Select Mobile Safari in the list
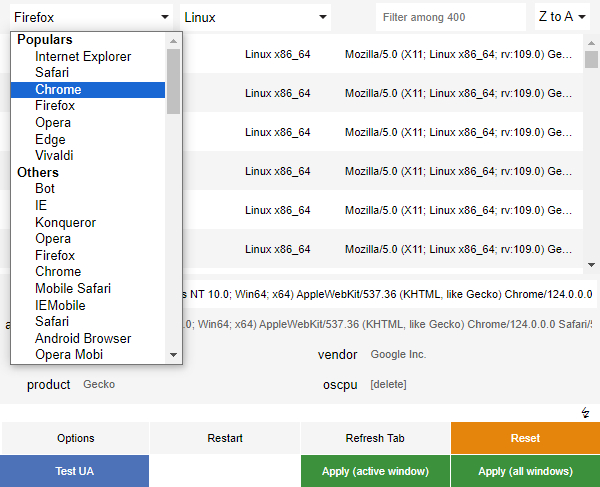Image resolution: width=600 pixels, height=487 pixels. [x=88, y=288]
